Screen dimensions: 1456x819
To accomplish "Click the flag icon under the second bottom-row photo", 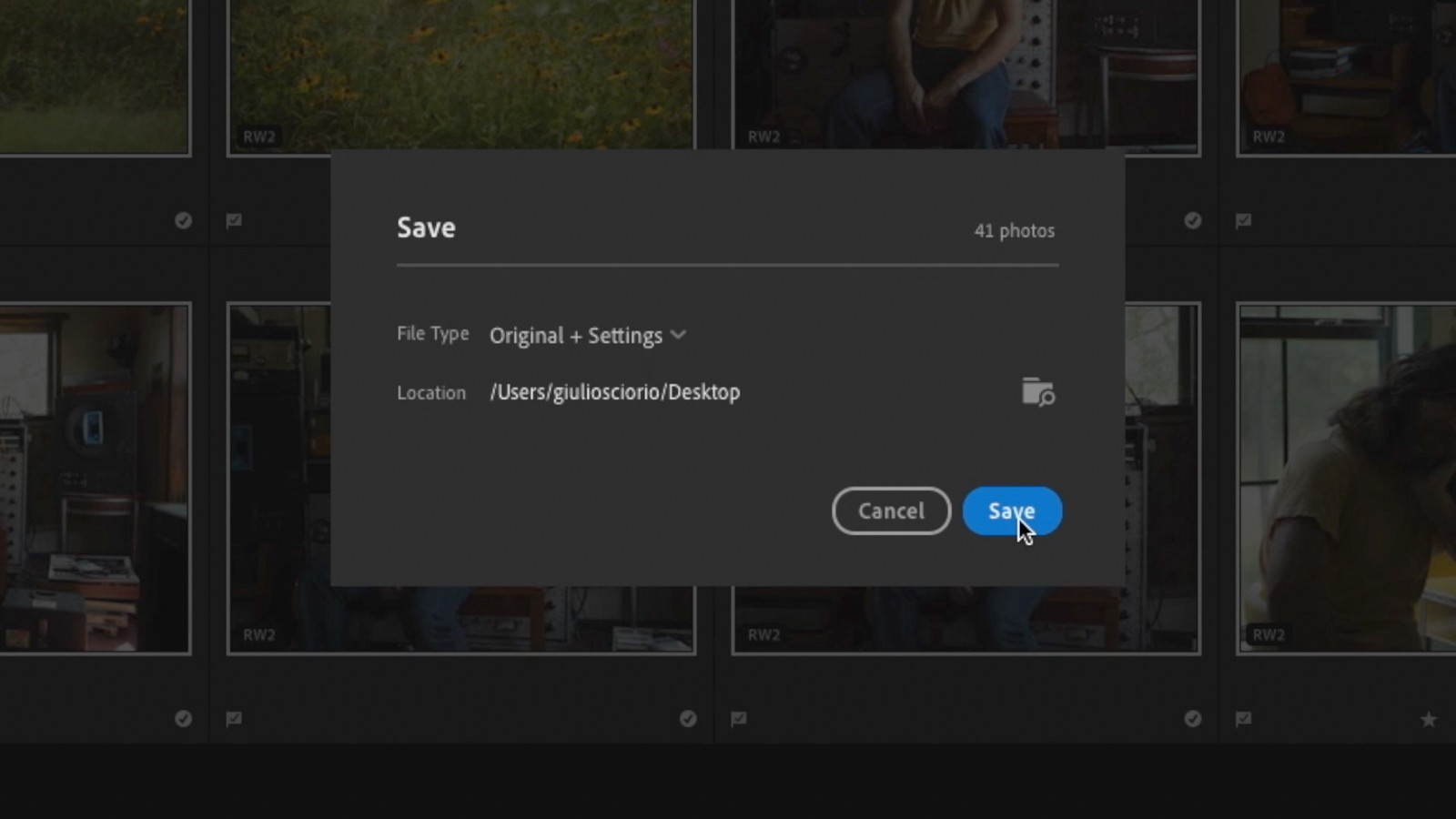I will point(234,719).
